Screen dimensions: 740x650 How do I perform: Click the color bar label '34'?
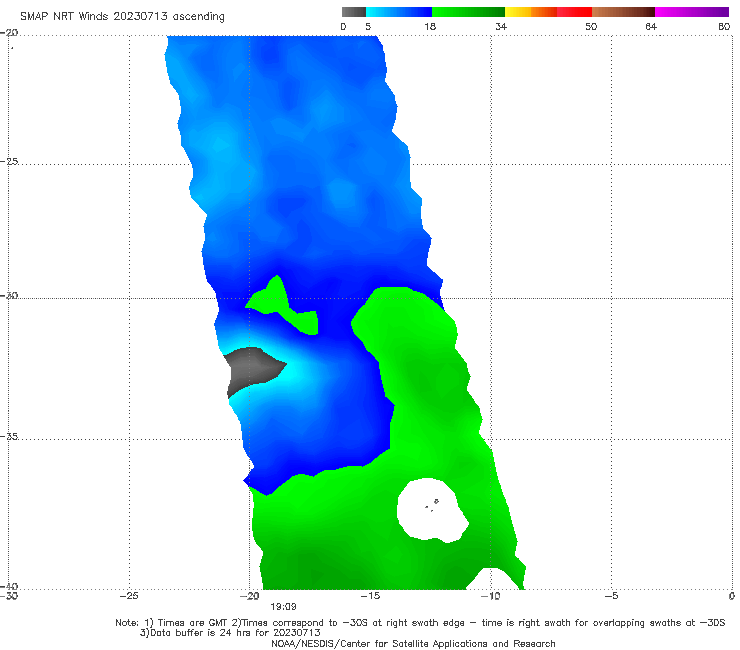501,27
